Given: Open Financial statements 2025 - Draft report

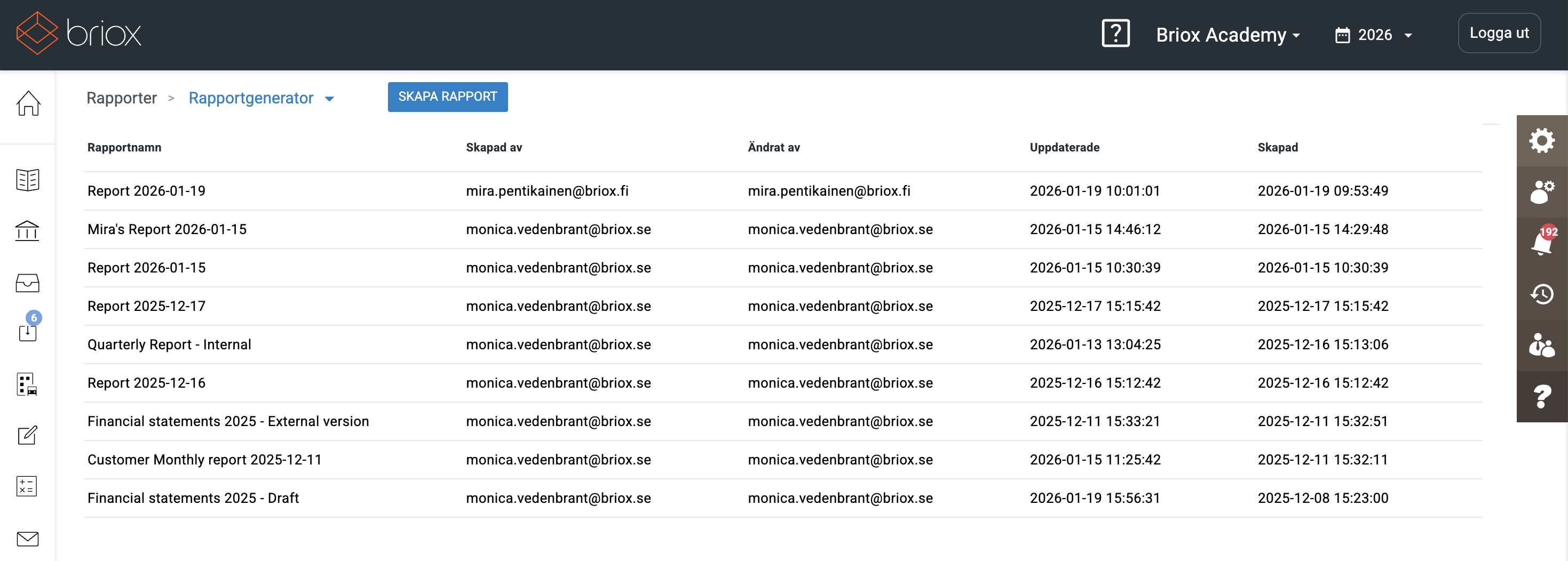Looking at the screenshot, I should pyautogui.click(x=193, y=498).
